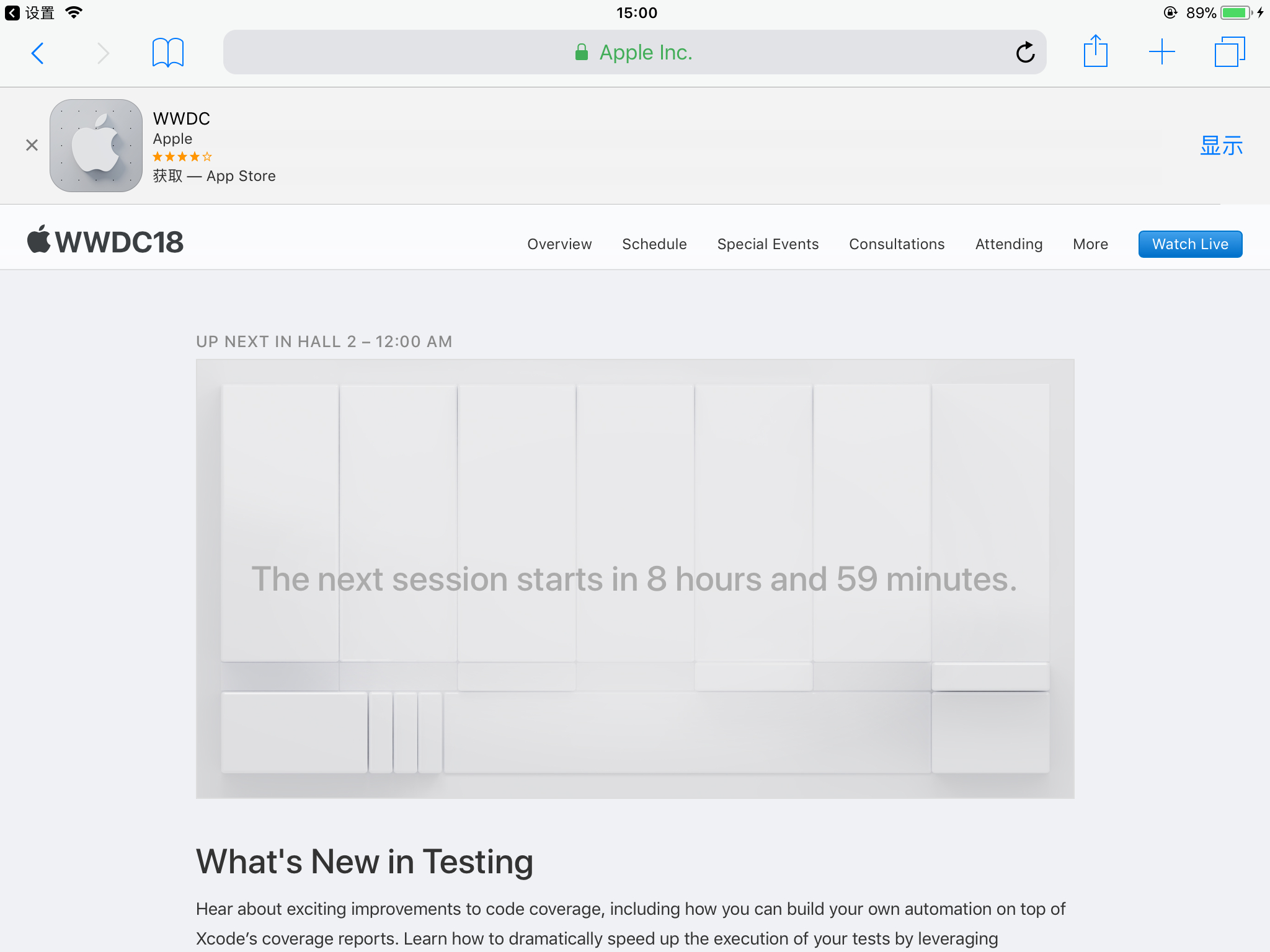
Task: Go to WWDC18 home logo
Action: (x=105, y=241)
